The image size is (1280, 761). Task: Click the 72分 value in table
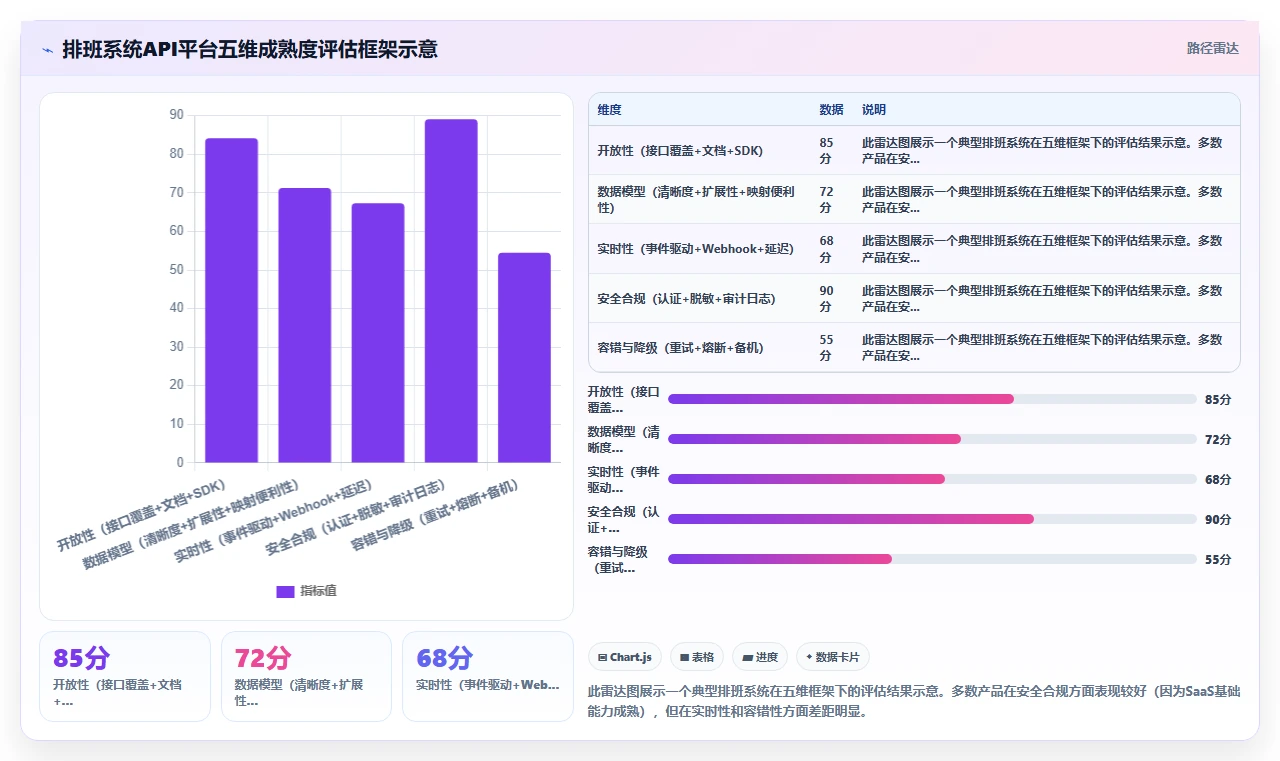point(826,200)
